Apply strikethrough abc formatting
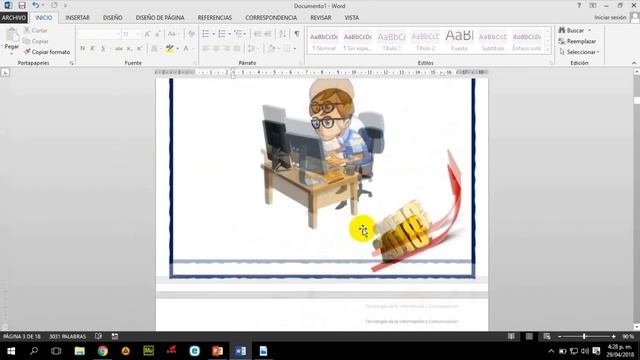This screenshot has height=360, width=640. click(x=119, y=49)
